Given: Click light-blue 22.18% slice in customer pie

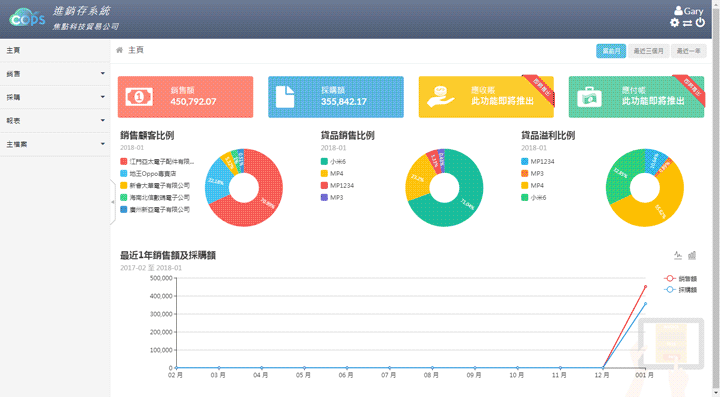Looking at the screenshot, I should (x=215, y=182).
